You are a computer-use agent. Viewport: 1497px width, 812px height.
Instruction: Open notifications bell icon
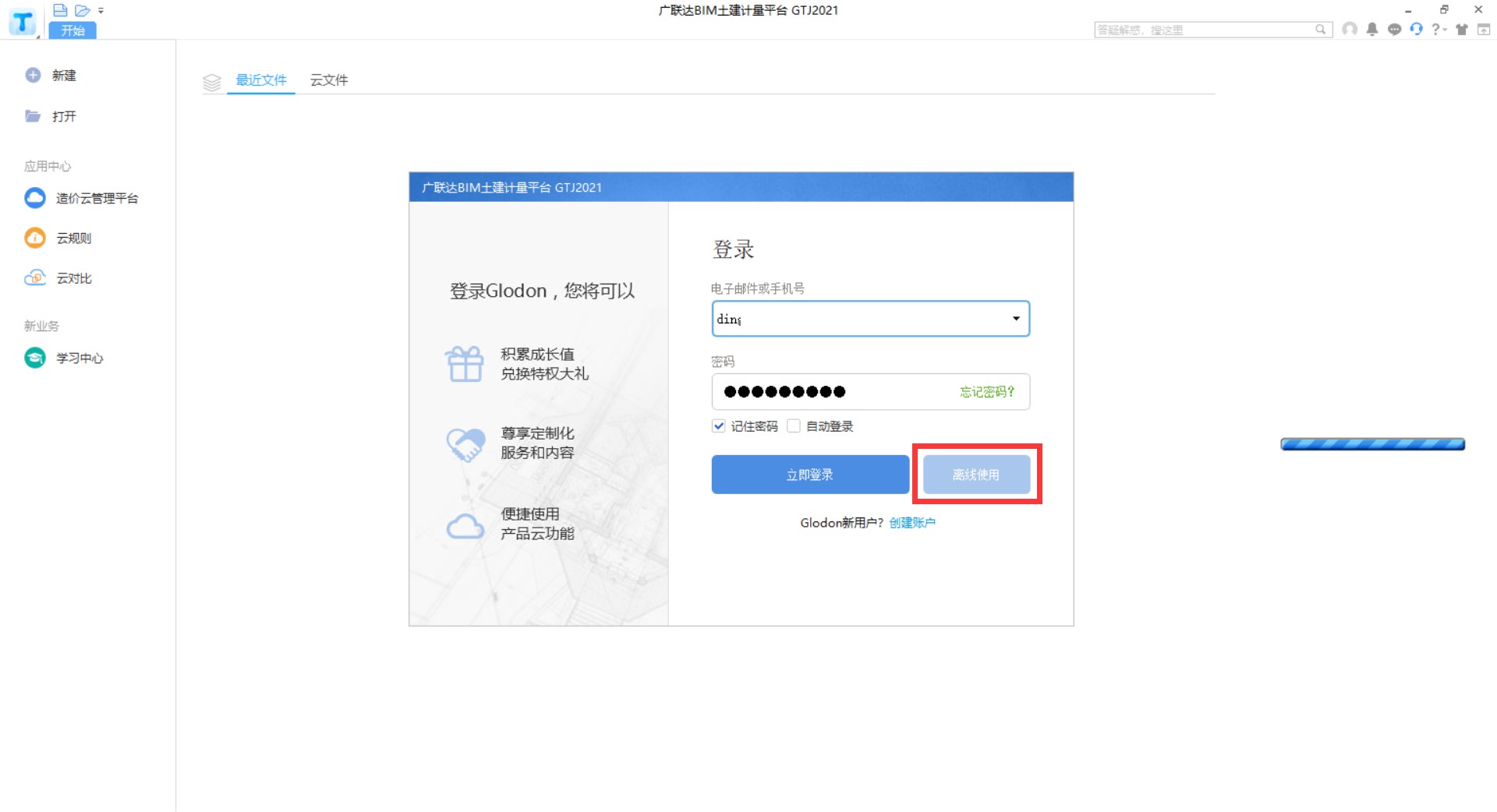pos(1372,30)
